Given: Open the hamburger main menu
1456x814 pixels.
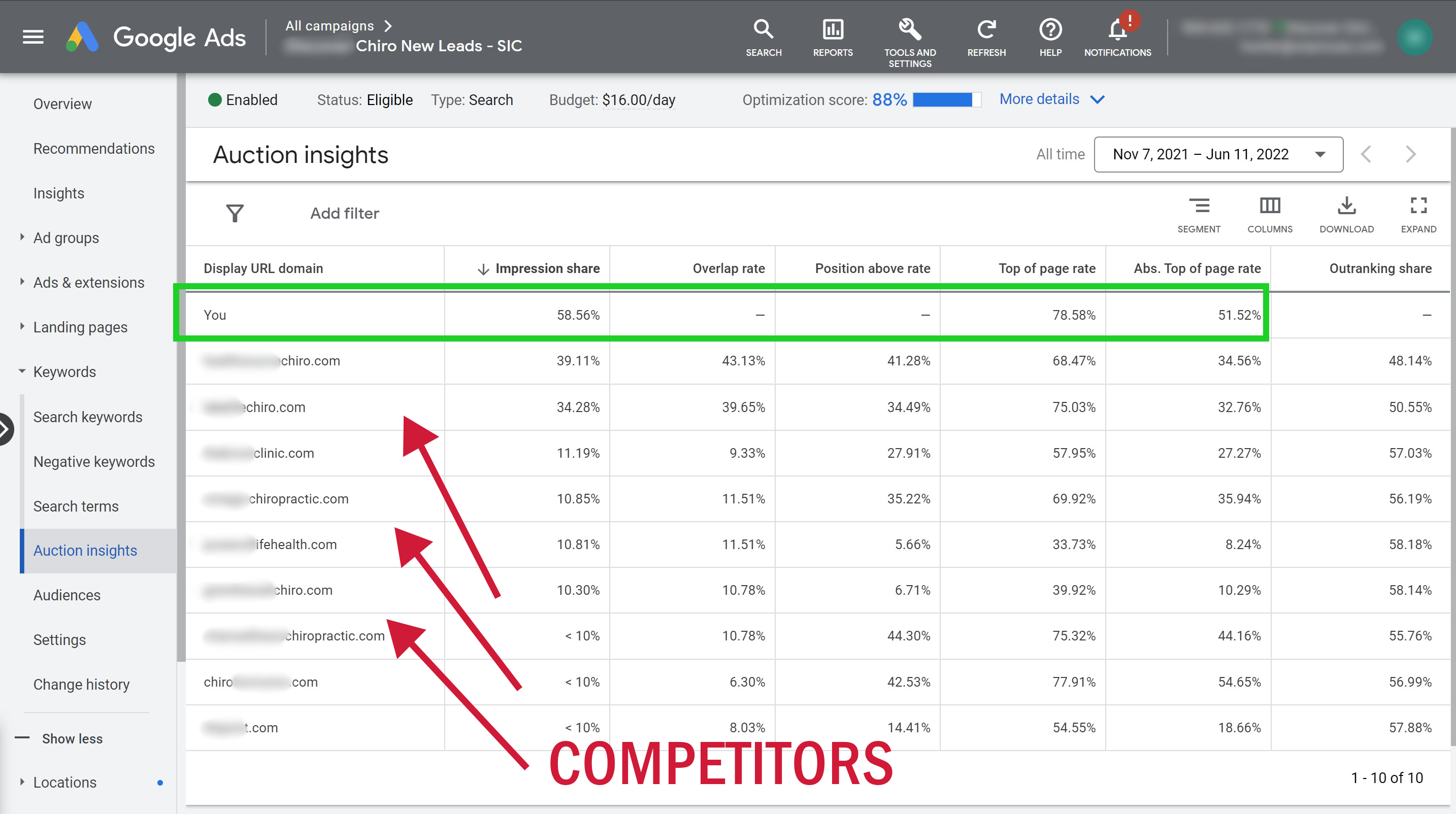Looking at the screenshot, I should pyautogui.click(x=33, y=37).
